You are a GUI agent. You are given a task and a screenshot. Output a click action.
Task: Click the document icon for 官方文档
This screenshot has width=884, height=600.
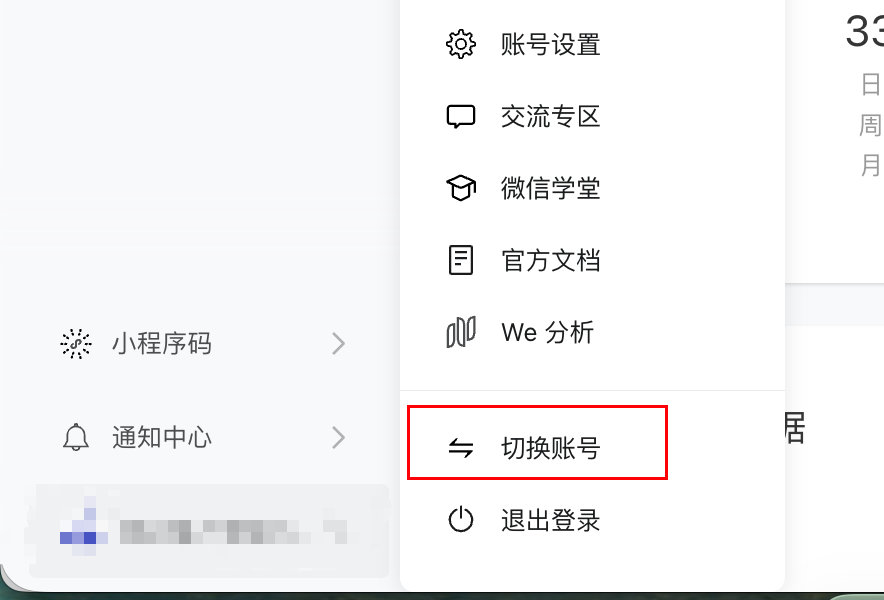click(461, 260)
